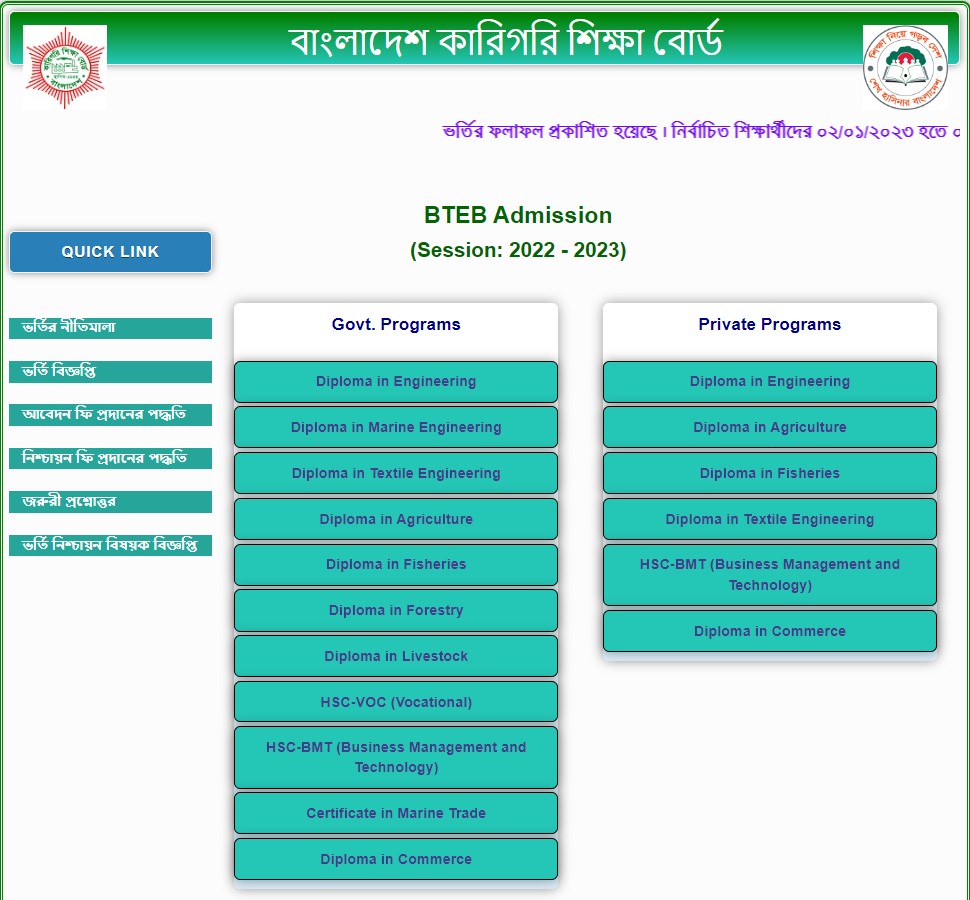Open the ভর্তির নীতিমালা quick link
Image resolution: width=970 pixels, height=900 pixels.
[111, 328]
